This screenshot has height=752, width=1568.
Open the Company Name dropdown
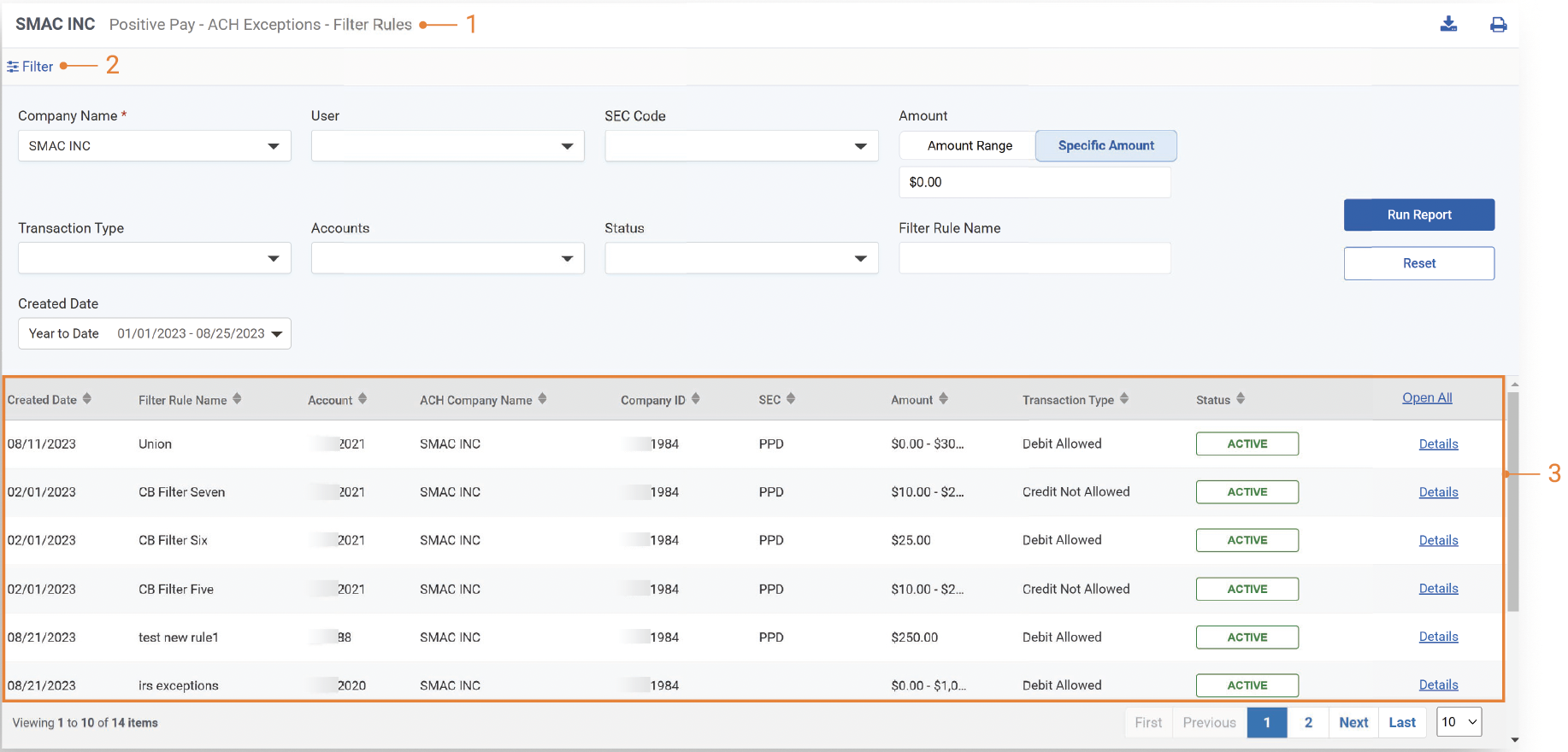(154, 146)
